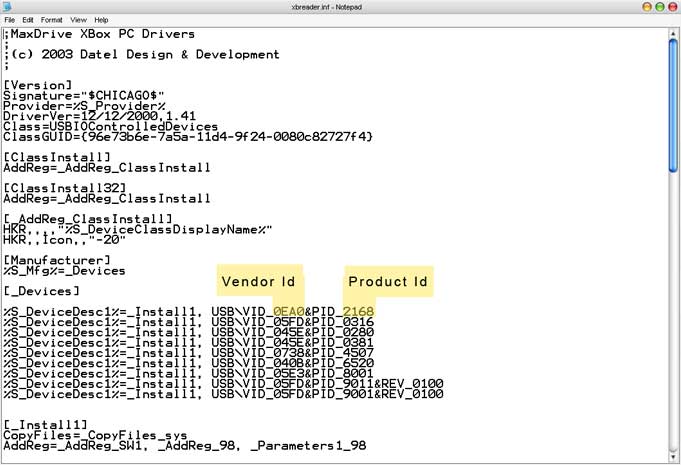
Task: Click the AddReg line under [ClassInstall]
Action: tap(107, 168)
